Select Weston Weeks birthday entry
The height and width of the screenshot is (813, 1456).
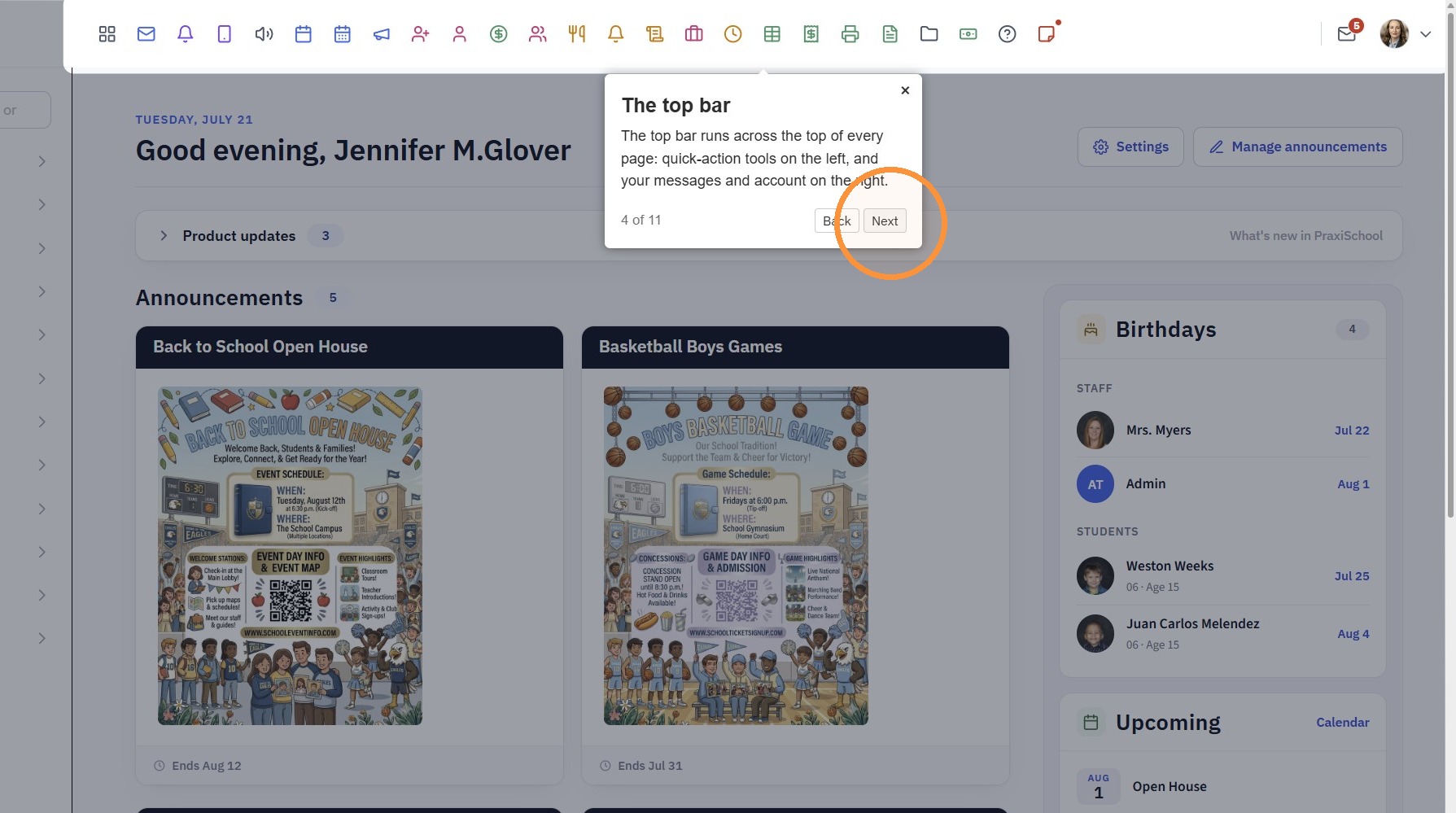(1222, 576)
